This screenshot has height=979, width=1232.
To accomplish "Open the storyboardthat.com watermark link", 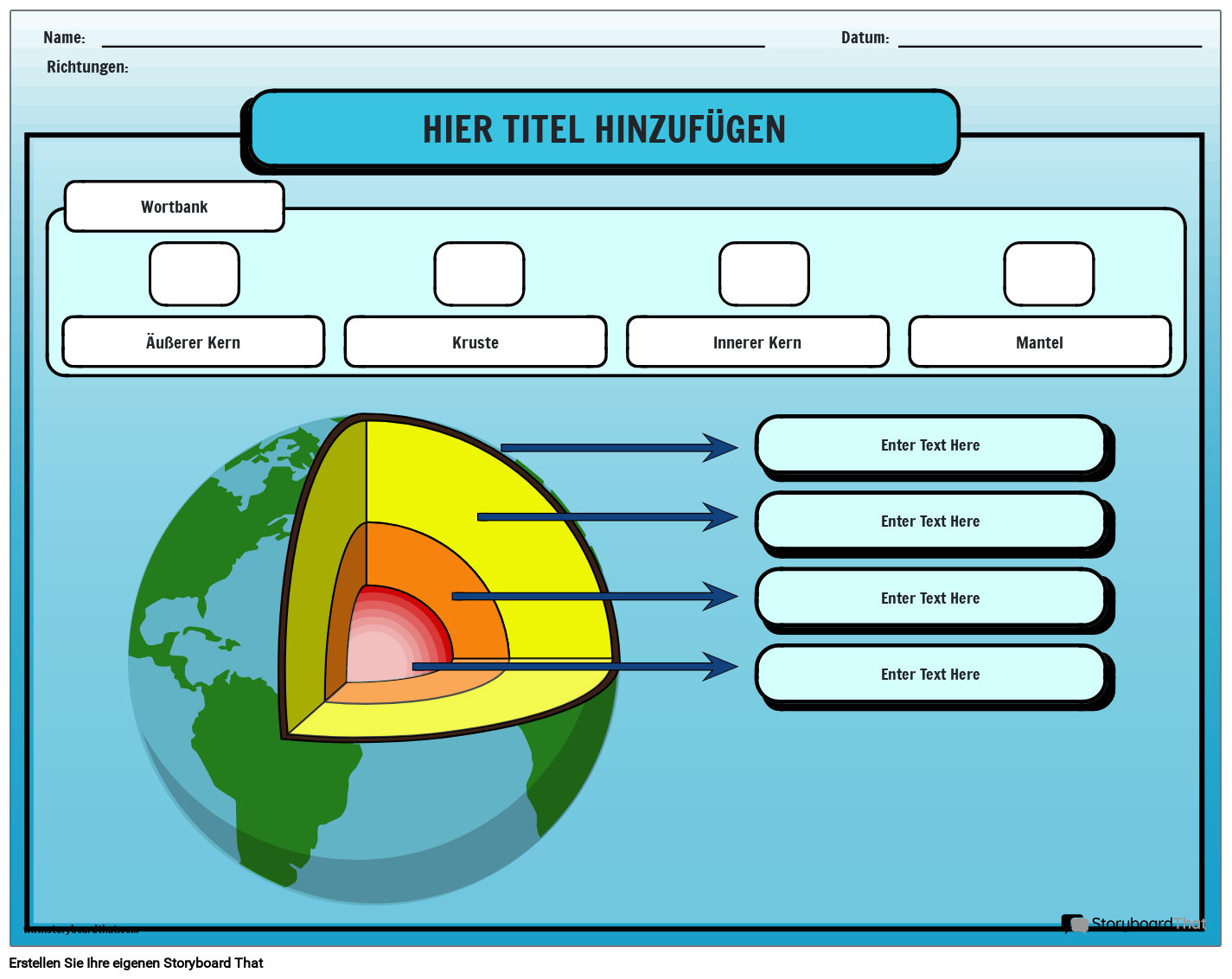I will pos(80,931).
